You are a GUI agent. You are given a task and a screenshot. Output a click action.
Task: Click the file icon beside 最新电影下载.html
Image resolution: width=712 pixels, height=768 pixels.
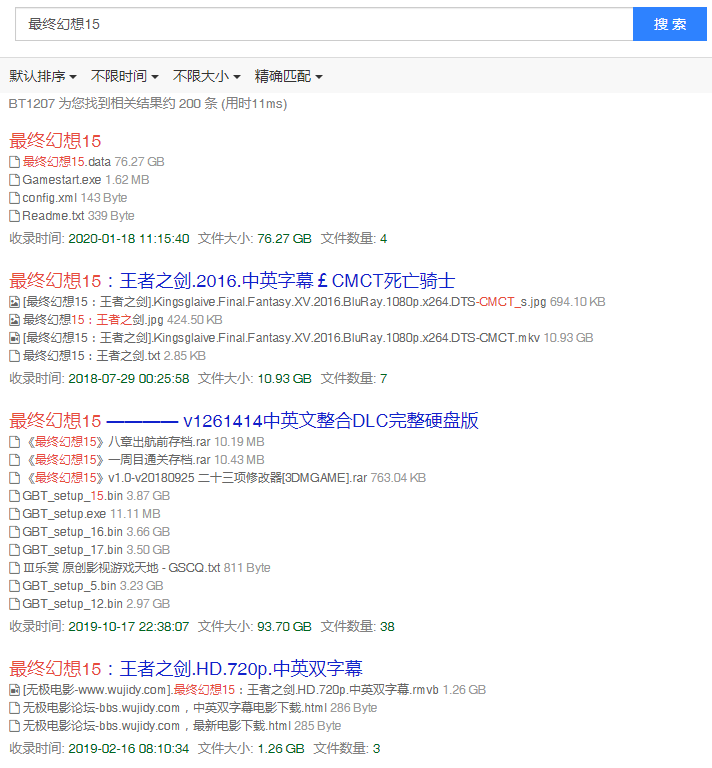click(x=15, y=726)
